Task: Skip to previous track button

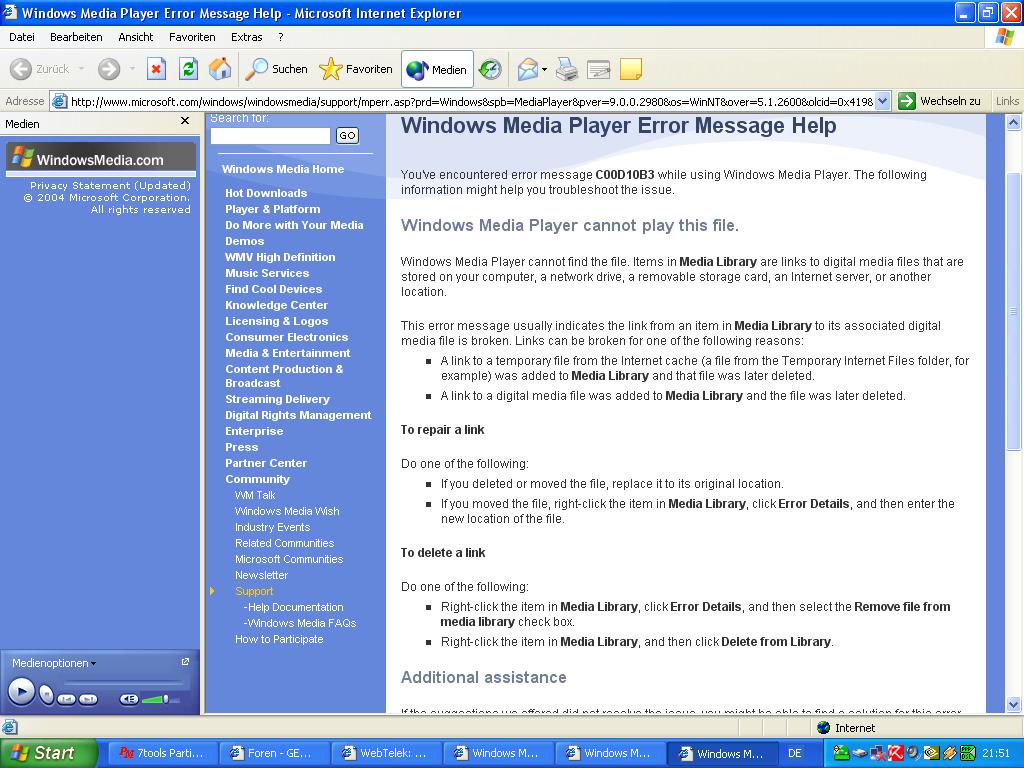Action: (67, 699)
